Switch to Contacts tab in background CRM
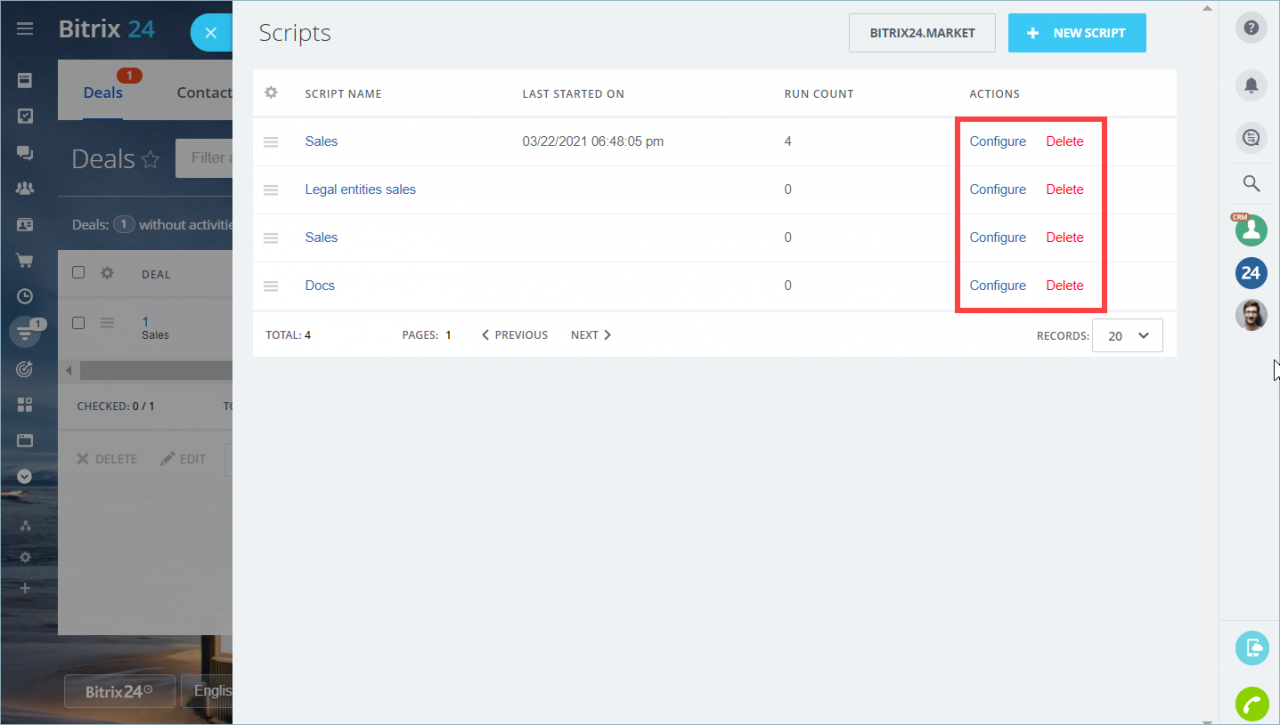 tap(204, 93)
